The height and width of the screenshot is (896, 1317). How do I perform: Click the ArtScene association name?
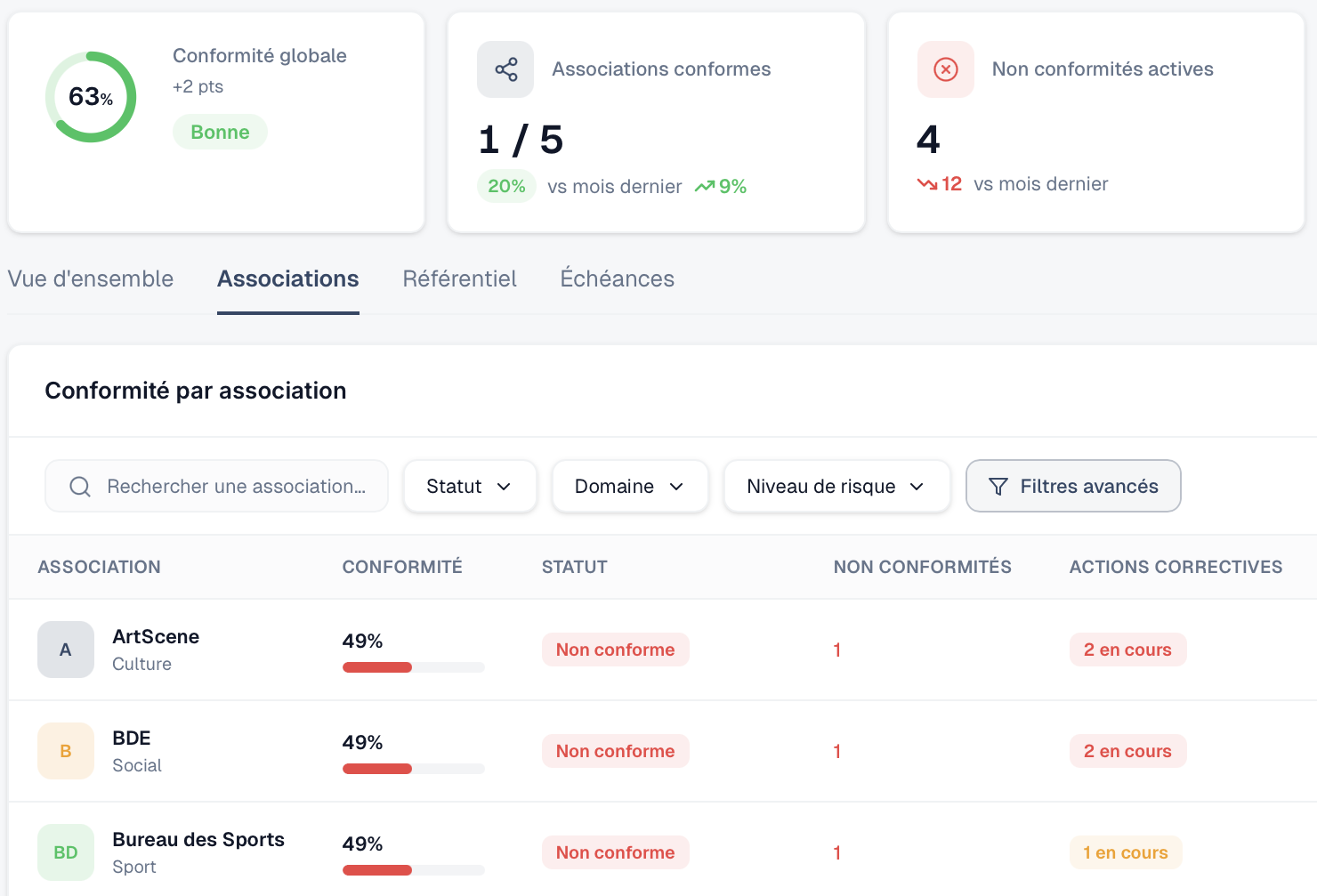[x=156, y=637]
